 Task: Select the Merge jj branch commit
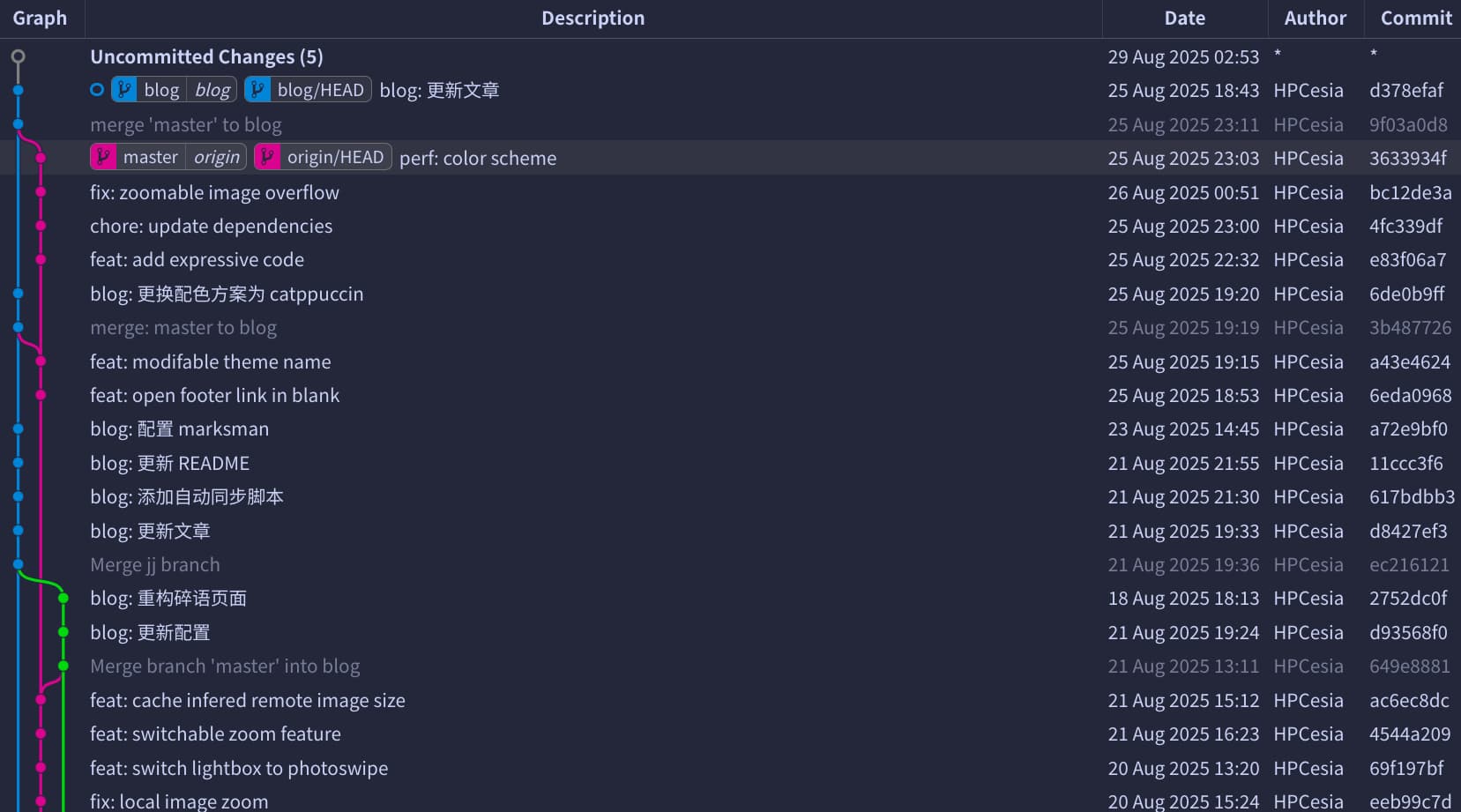coord(155,565)
